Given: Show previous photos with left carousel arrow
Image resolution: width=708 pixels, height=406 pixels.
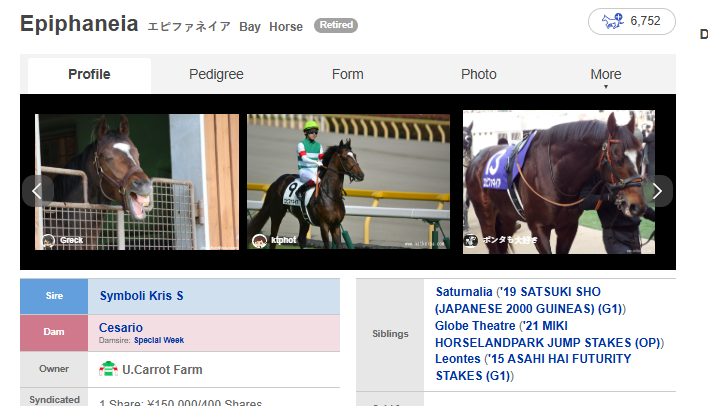Looking at the screenshot, I should pyautogui.click(x=37, y=191).
